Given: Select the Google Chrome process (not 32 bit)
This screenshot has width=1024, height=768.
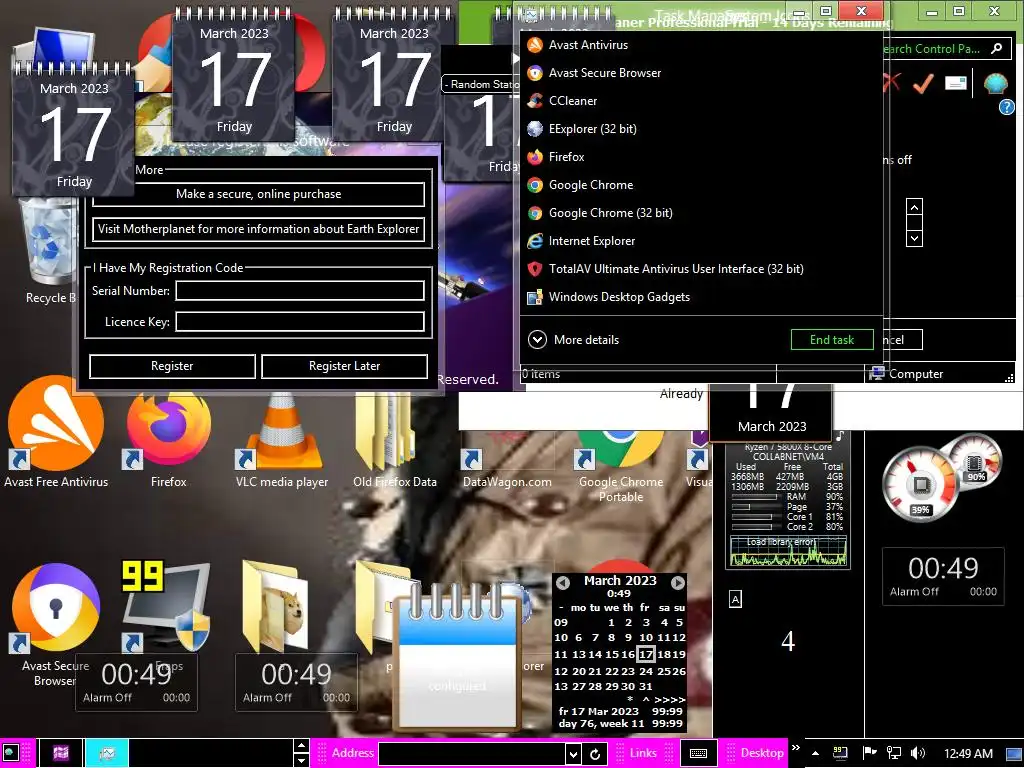Looking at the screenshot, I should click(x=701, y=185).
